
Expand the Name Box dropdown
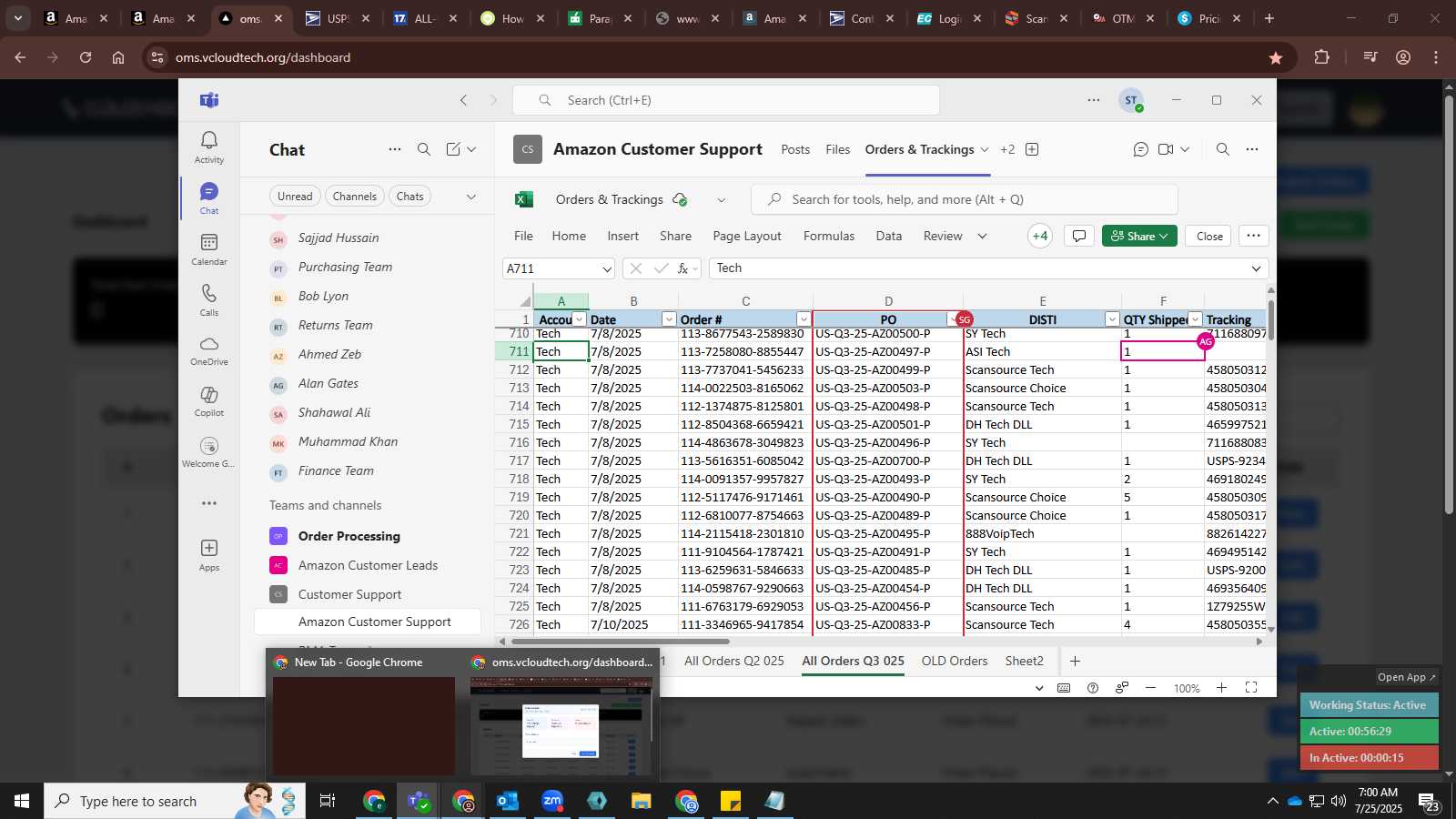click(607, 268)
